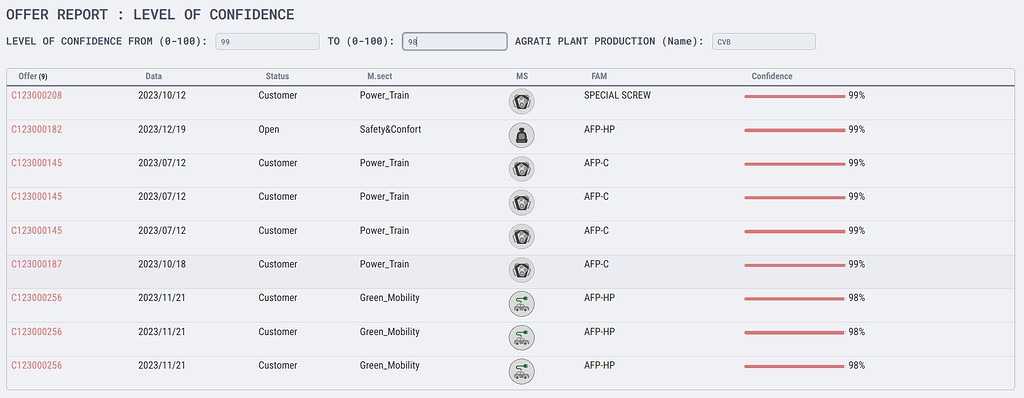
Task: Click the Safety&Confort seat icon
Action: coord(522,135)
